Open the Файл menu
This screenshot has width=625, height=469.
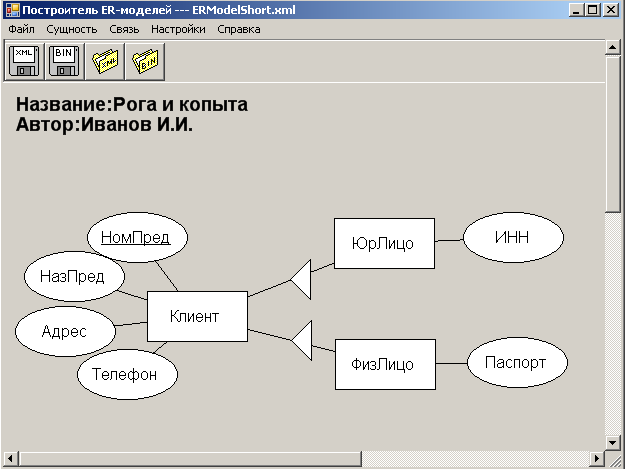click(x=22, y=29)
